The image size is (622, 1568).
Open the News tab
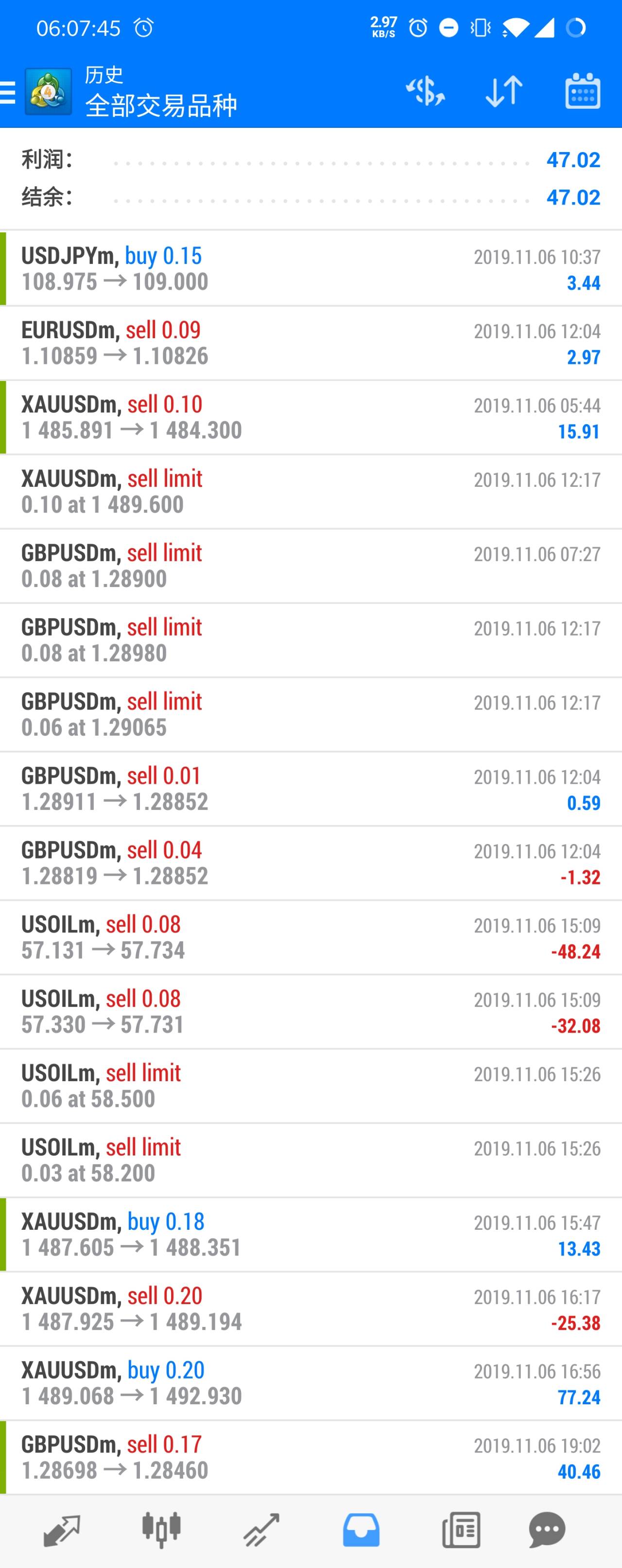click(x=461, y=1530)
